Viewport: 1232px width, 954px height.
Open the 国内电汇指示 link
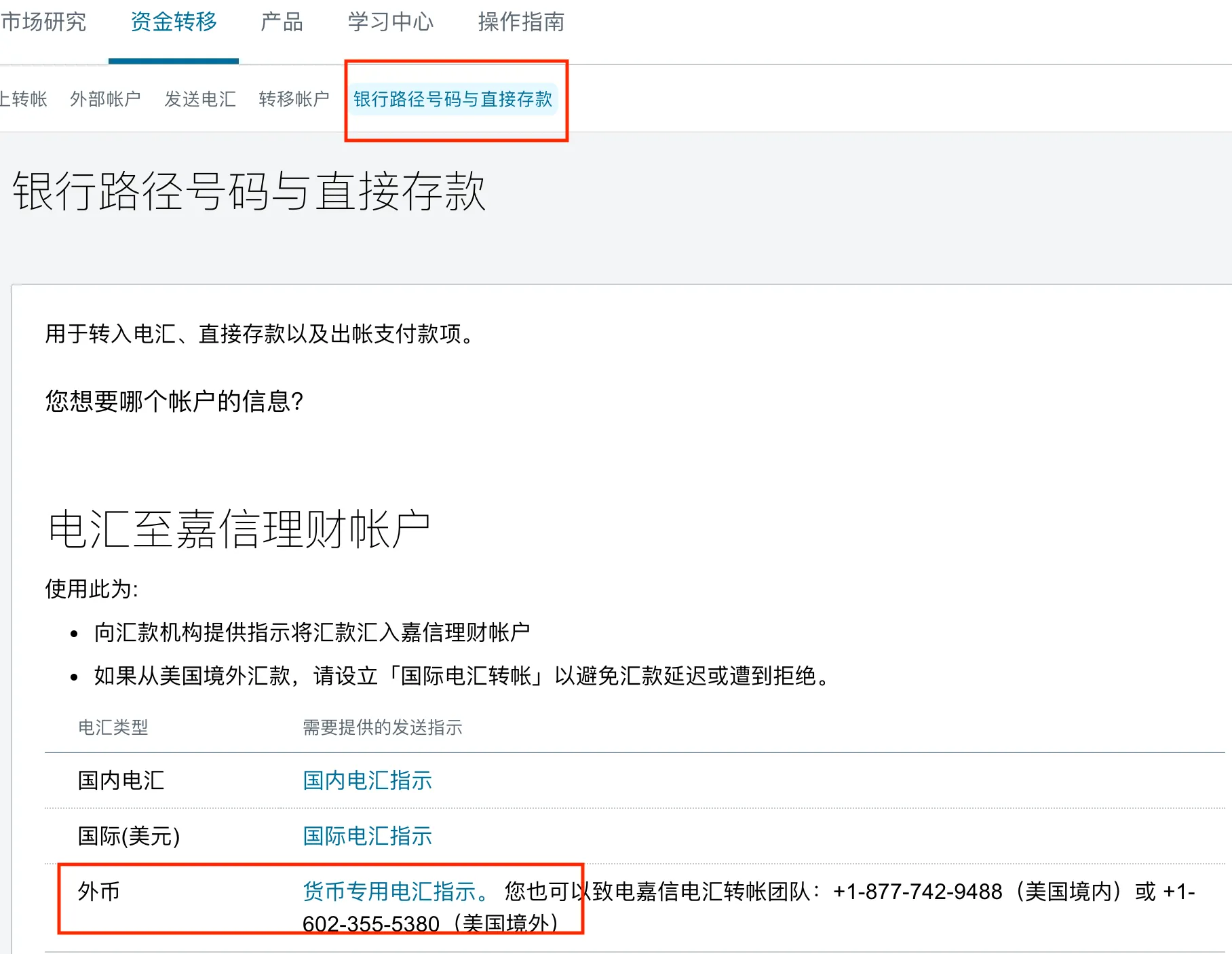coord(366,780)
